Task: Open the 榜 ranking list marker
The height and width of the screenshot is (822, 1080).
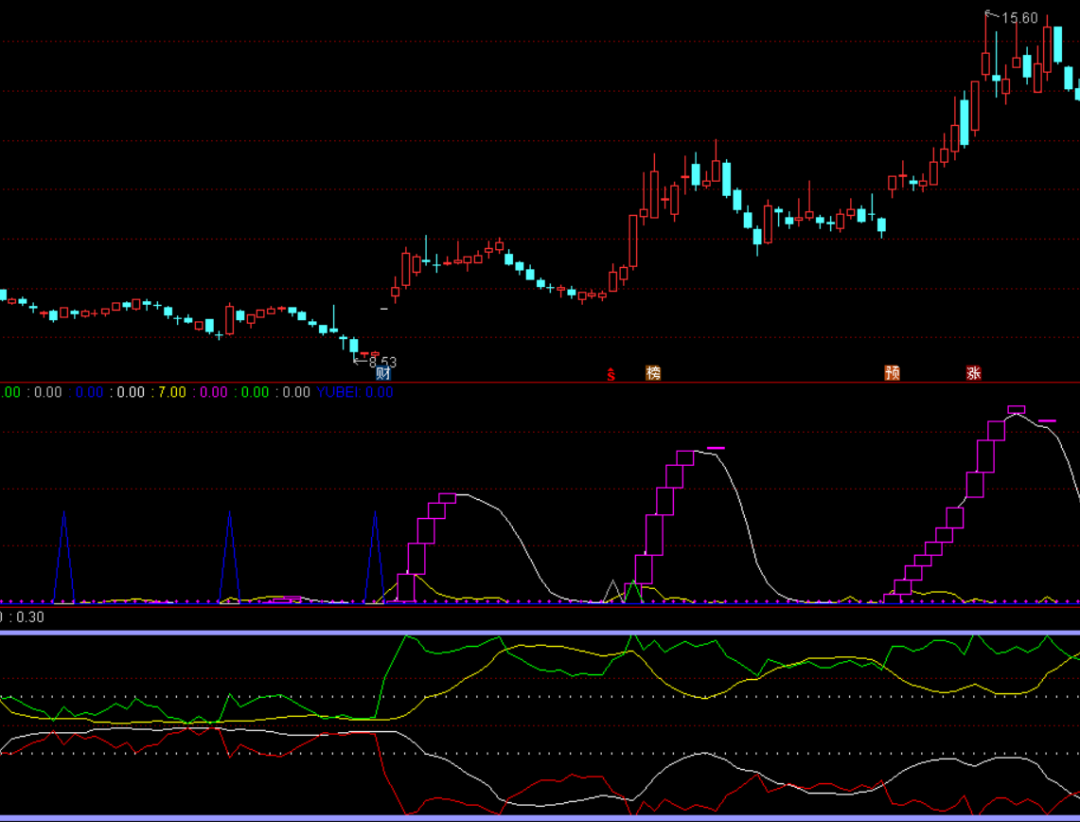Action: (653, 373)
